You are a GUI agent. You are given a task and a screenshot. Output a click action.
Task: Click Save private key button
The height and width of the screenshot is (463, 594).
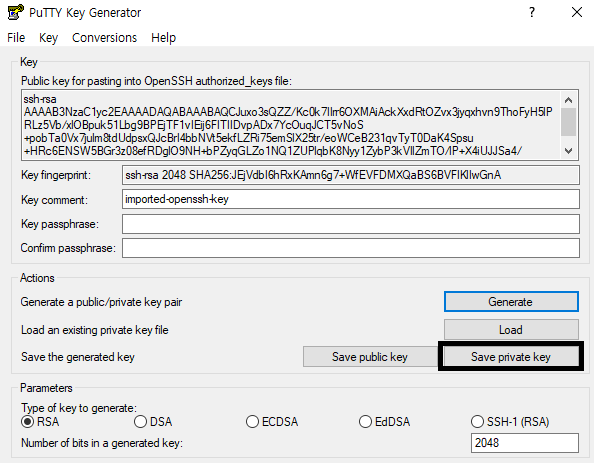pyautogui.click(x=511, y=357)
